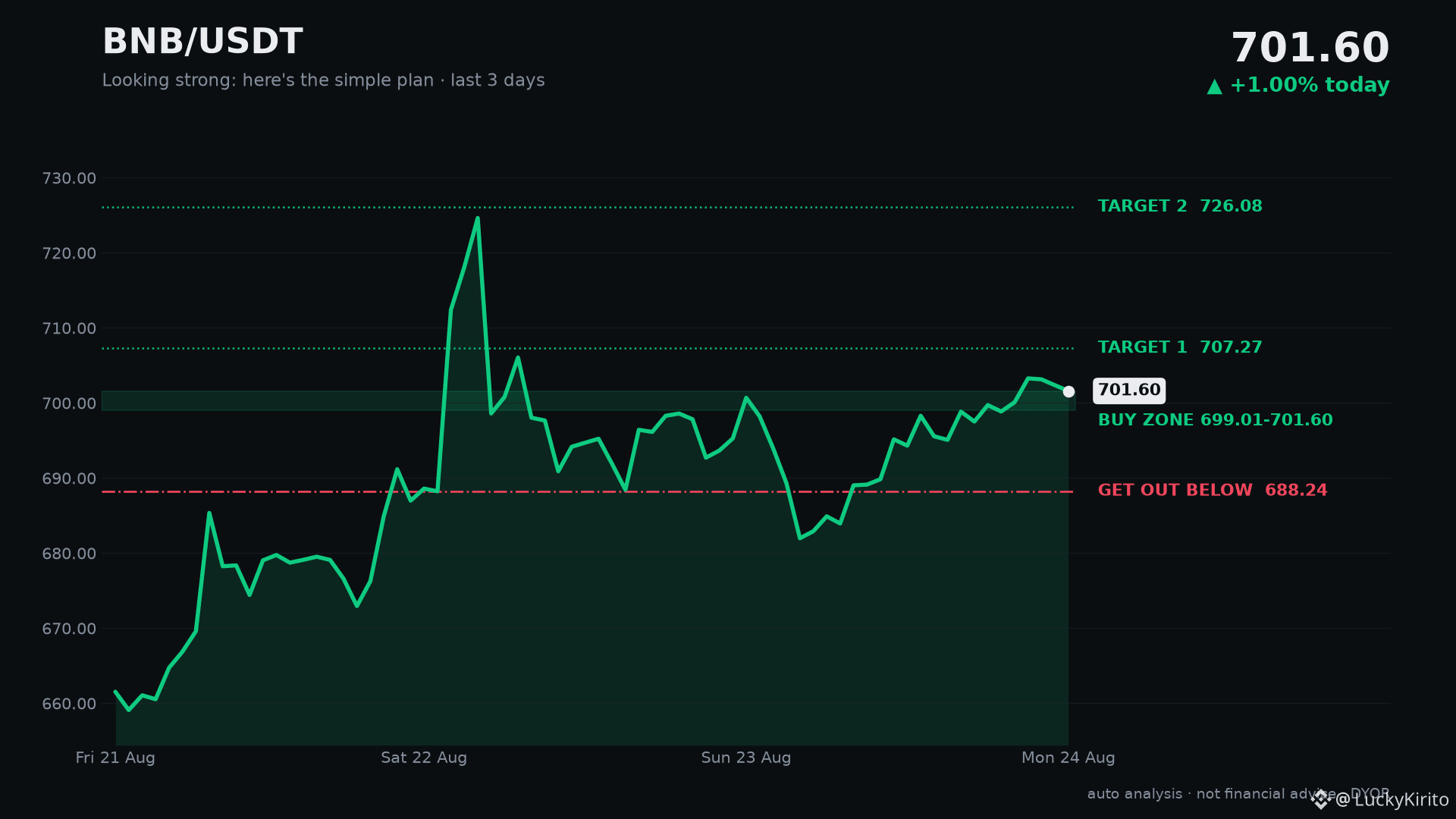Click the 701.60 current price tag
This screenshot has width=1456, height=819.
pos(1129,391)
